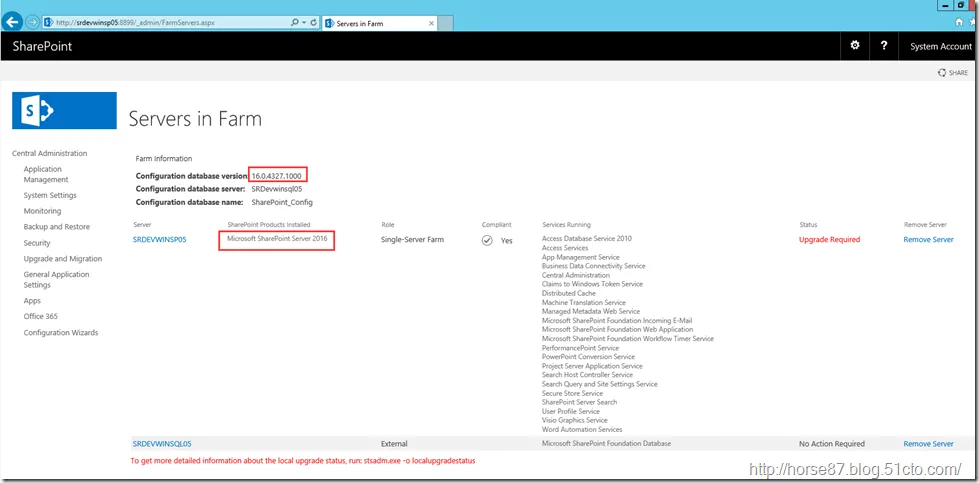This screenshot has height=483, width=979.
Task: Open Office 365 navigation link
Action: point(41,316)
